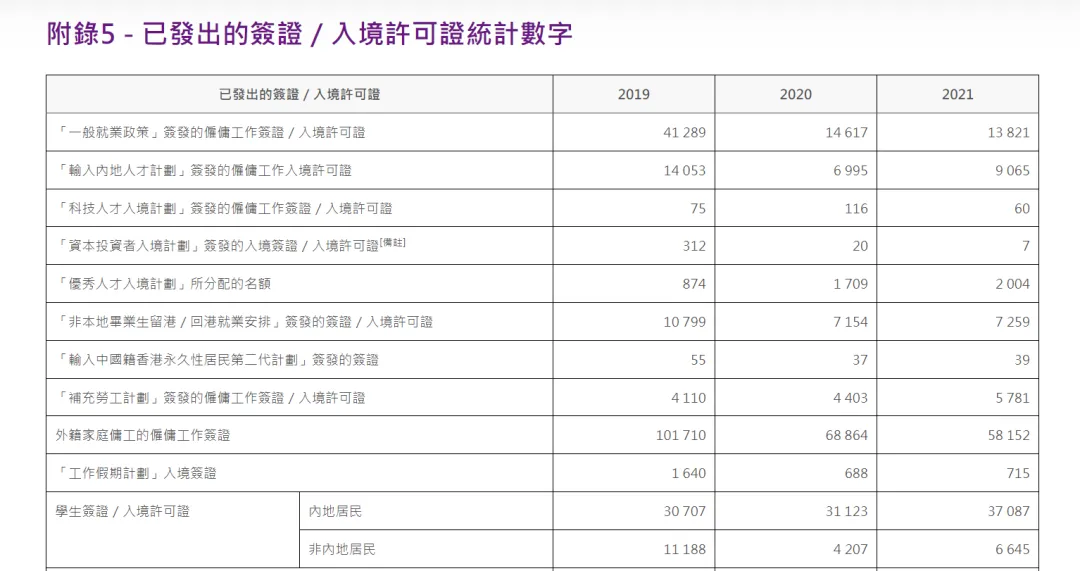Click the value 7 in 2021 column
The height and width of the screenshot is (571, 1080).
point(1026,246)
